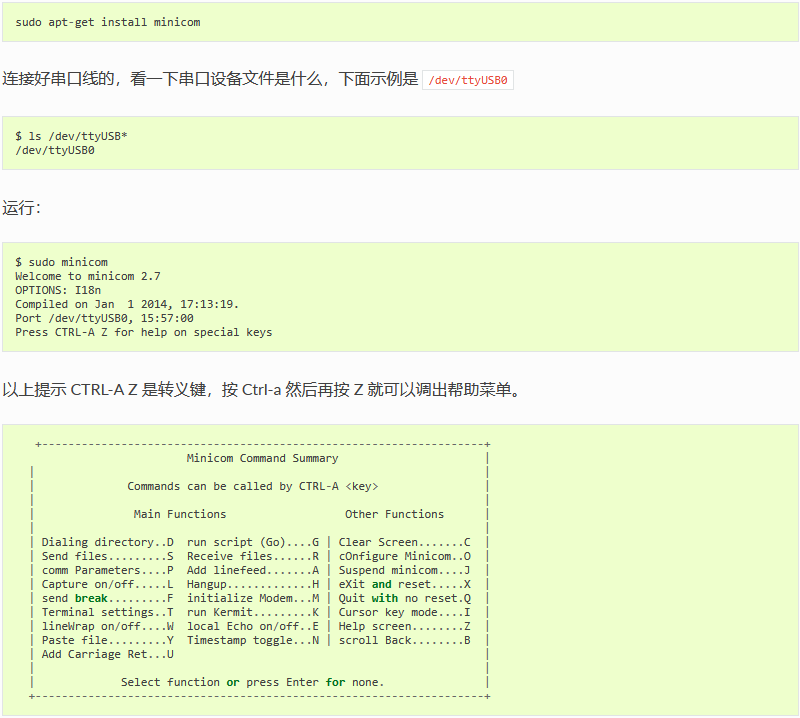The width and height of the screenshot is (800, 718).
Task: Click the '/dev/ttyUSB0' output line under the ls command
Action: pyautogui.click(x=55, y=151)
